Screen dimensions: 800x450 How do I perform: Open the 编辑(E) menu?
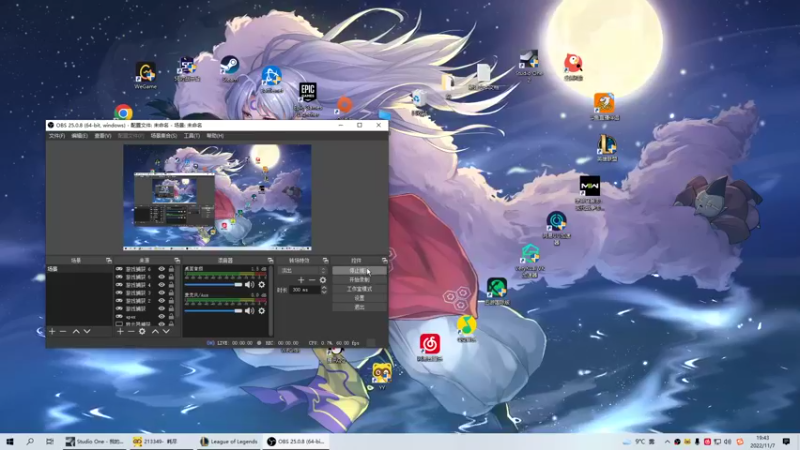tap(79, 136)
